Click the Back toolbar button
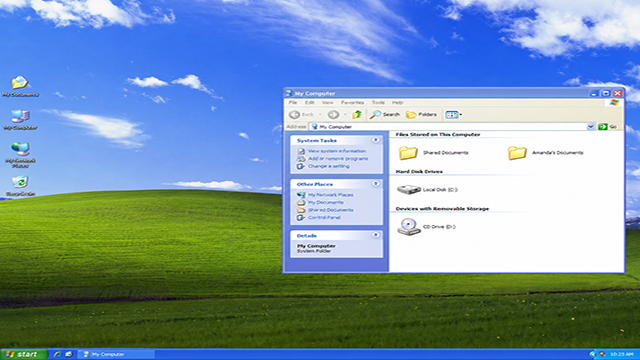The image size is (640, 360). (x=301, y=115)
